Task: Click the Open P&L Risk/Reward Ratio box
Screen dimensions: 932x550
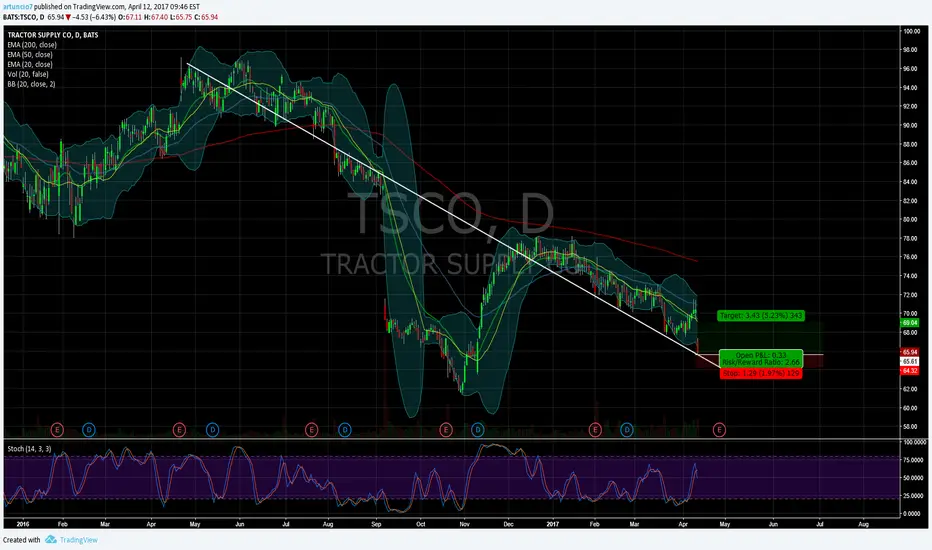Action: click(761, 359)
